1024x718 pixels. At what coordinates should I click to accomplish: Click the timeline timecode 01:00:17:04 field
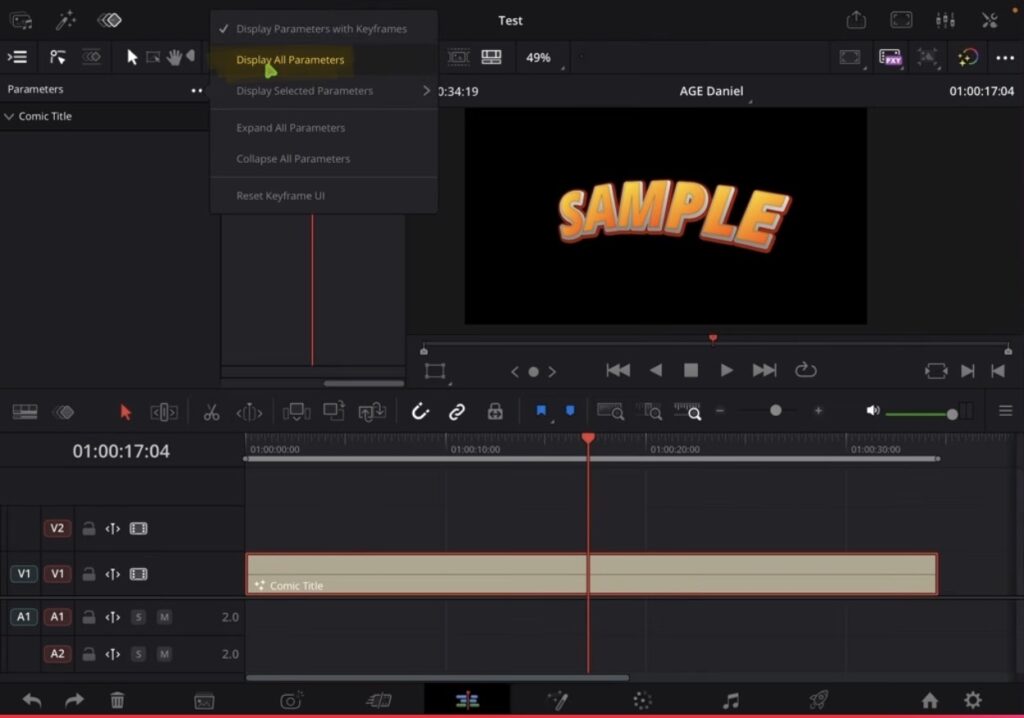coord(121,451)
